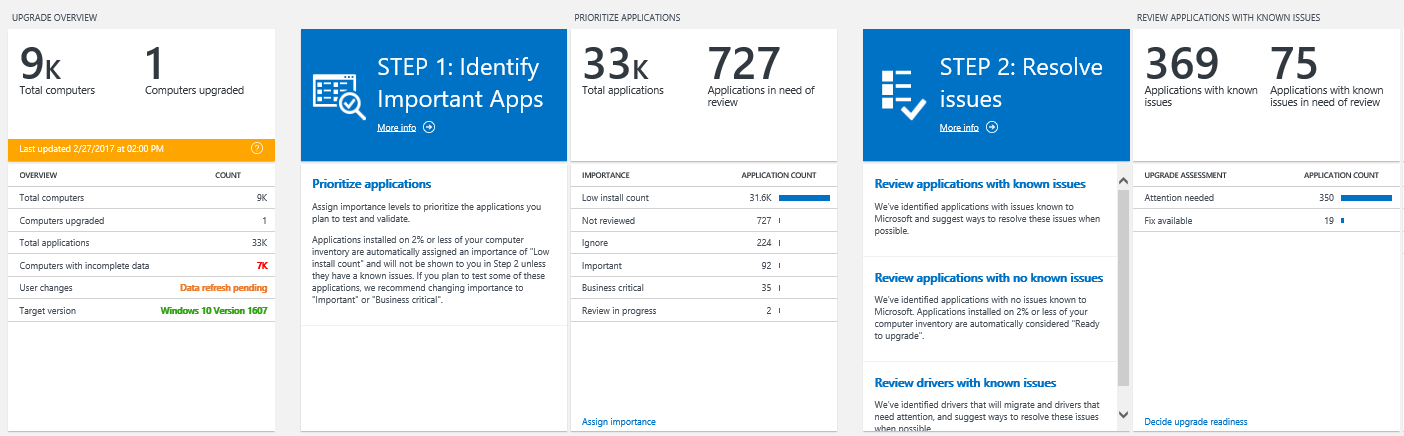Open Step 1 More info link
1404x436 pixels.
tap(397, 128)
